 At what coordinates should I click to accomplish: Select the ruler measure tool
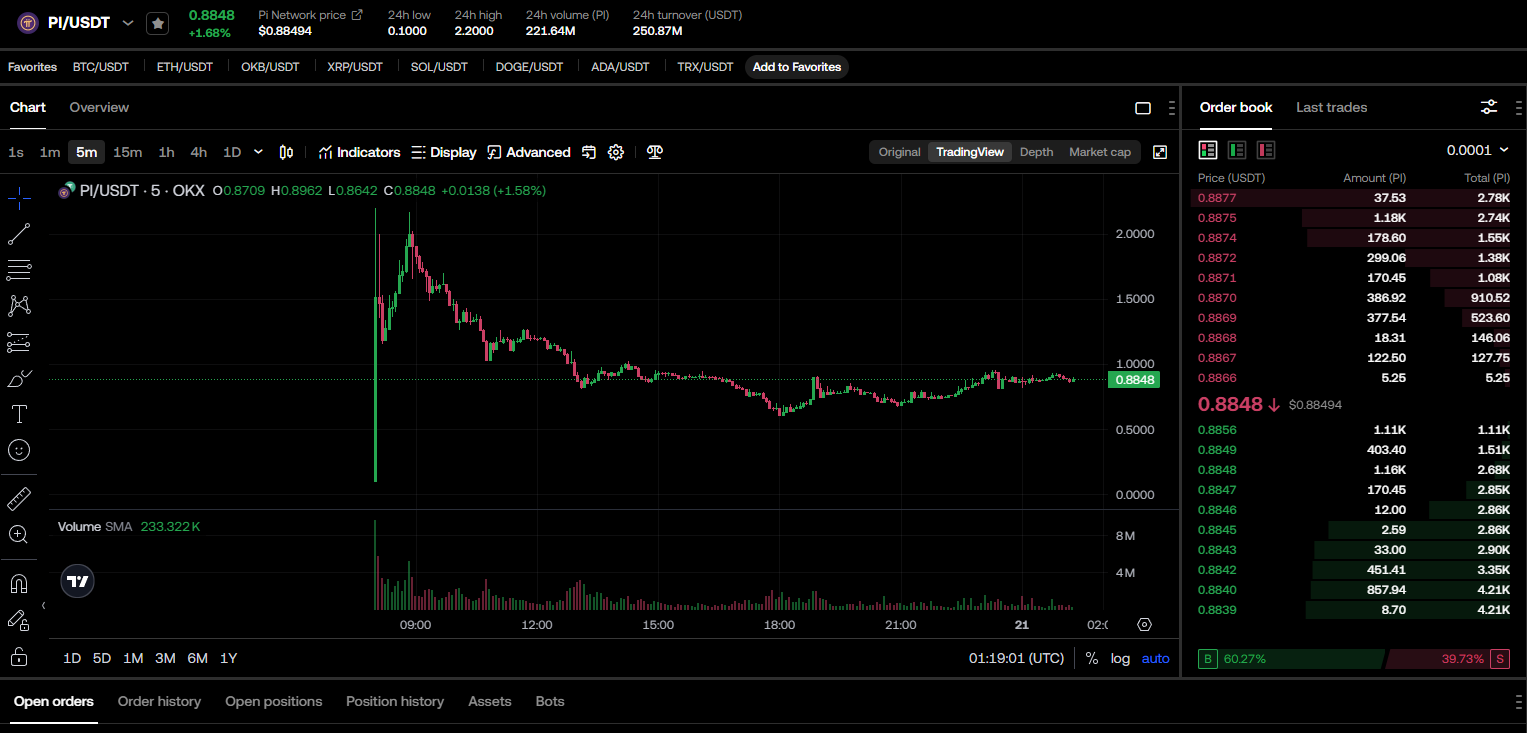pyautogui.click(x=19, y=498)
